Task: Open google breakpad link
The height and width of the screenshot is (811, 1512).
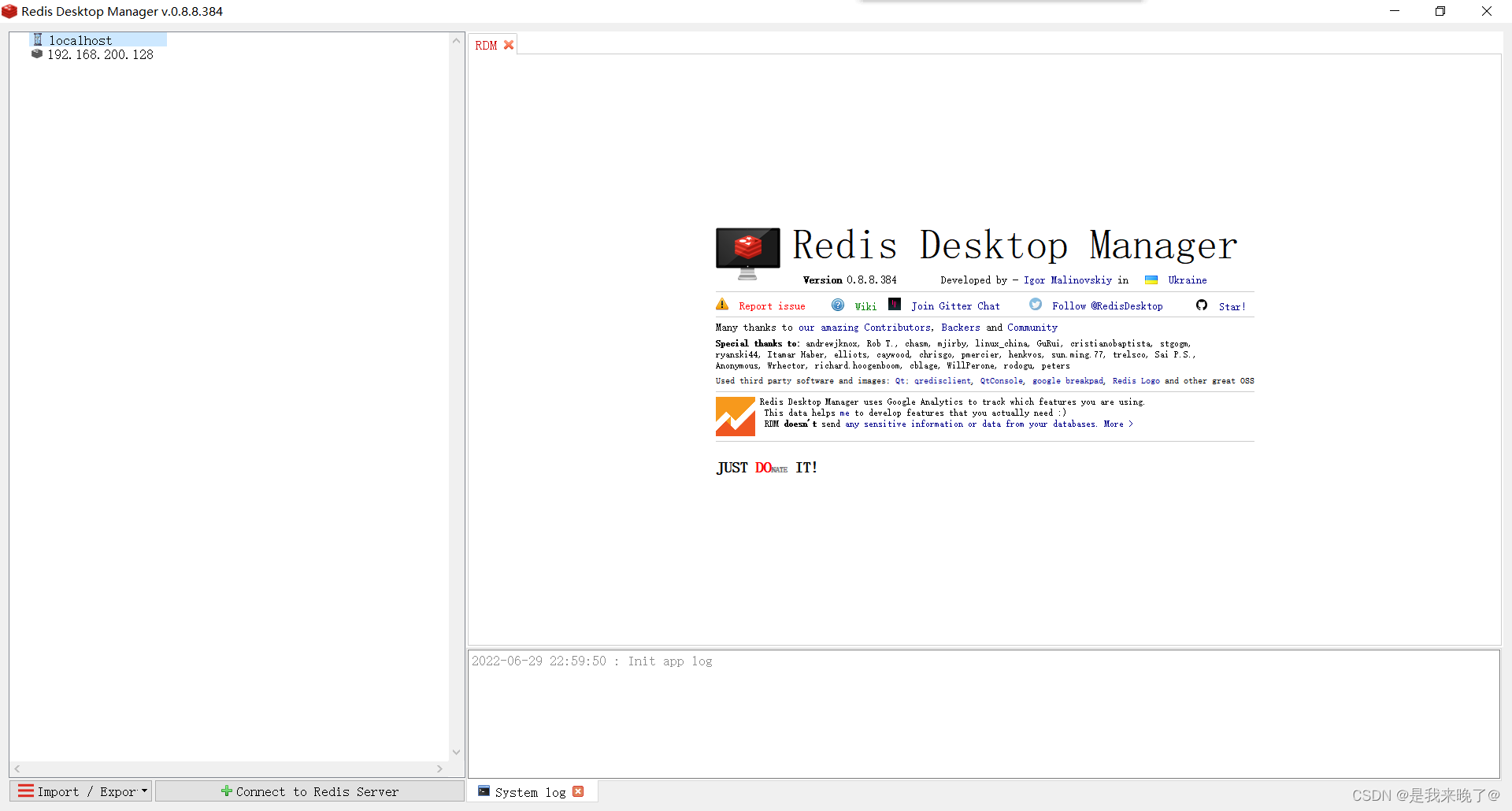Action: pyautogui.click(x=1069, y=381)
